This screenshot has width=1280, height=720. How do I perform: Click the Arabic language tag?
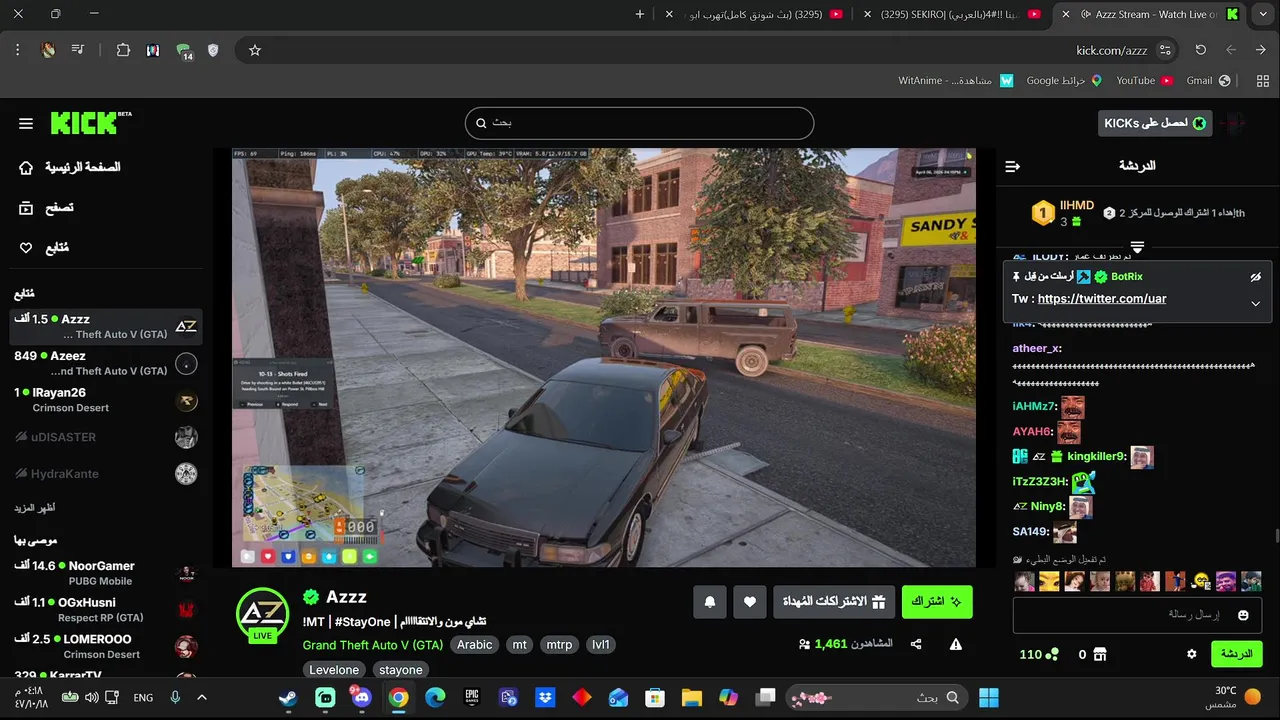point(475,645)
